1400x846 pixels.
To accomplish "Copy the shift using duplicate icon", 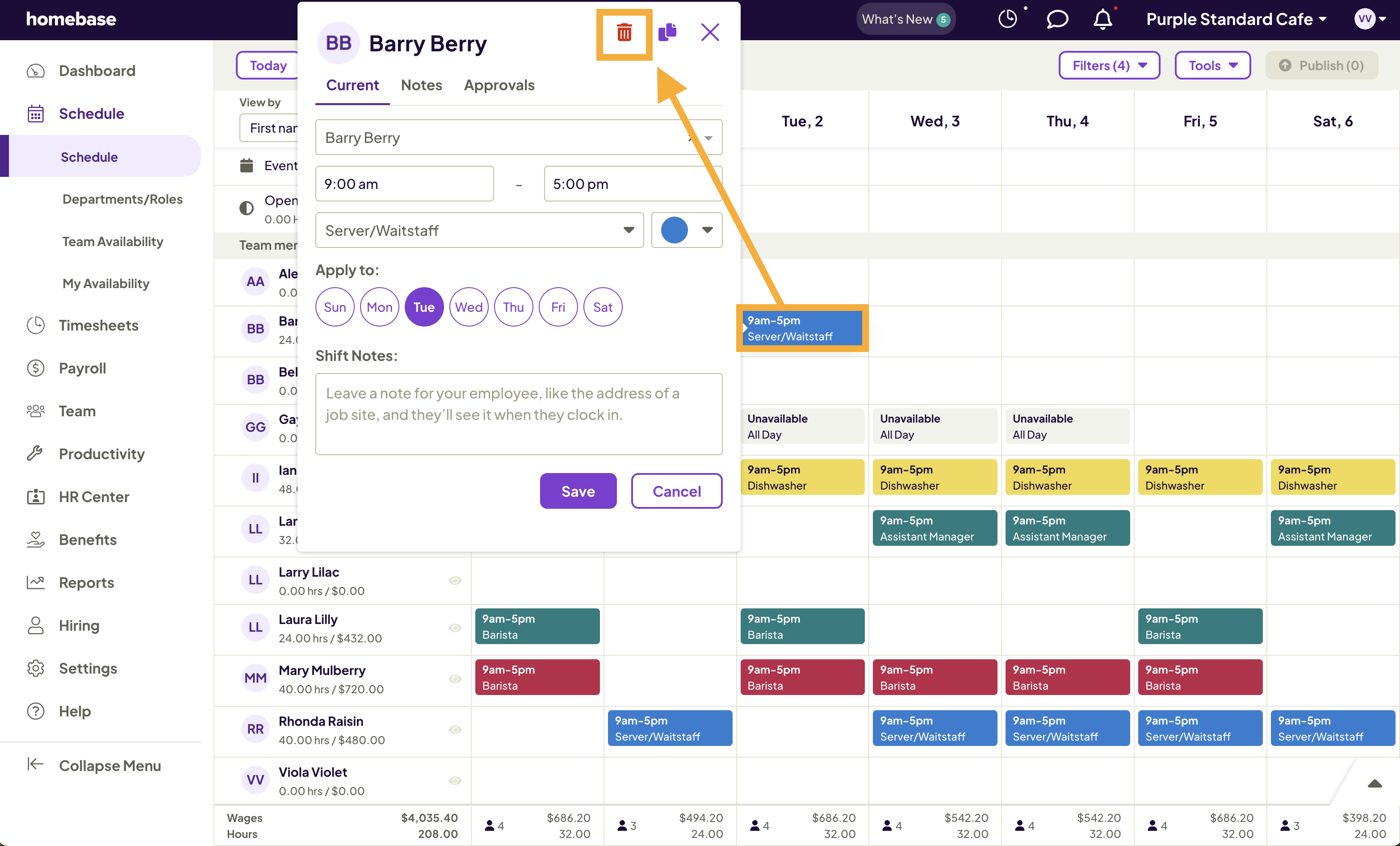I will [x=668, y=33].
